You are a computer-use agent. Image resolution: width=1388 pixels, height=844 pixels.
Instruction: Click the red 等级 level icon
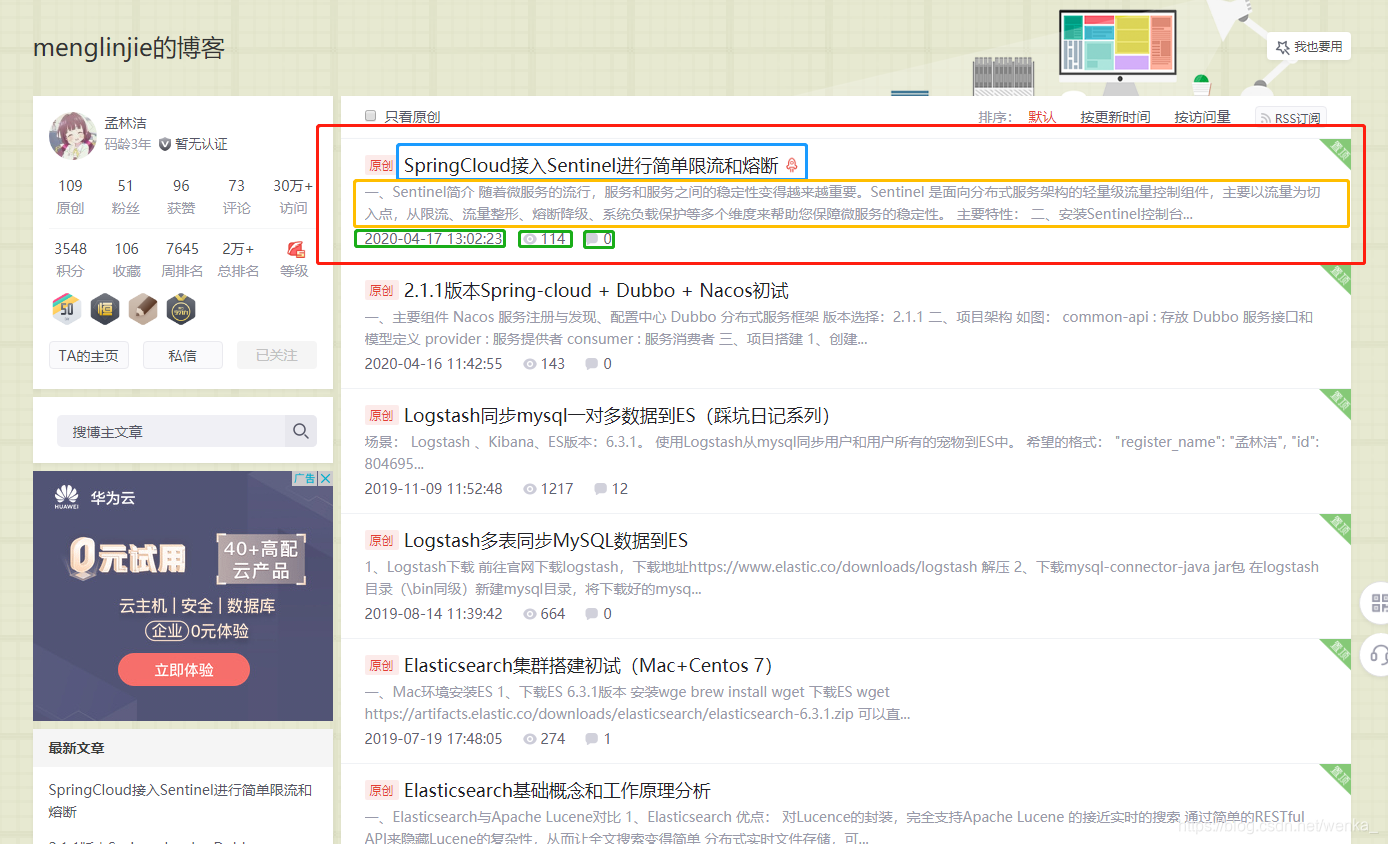click(x=296, y=248)
